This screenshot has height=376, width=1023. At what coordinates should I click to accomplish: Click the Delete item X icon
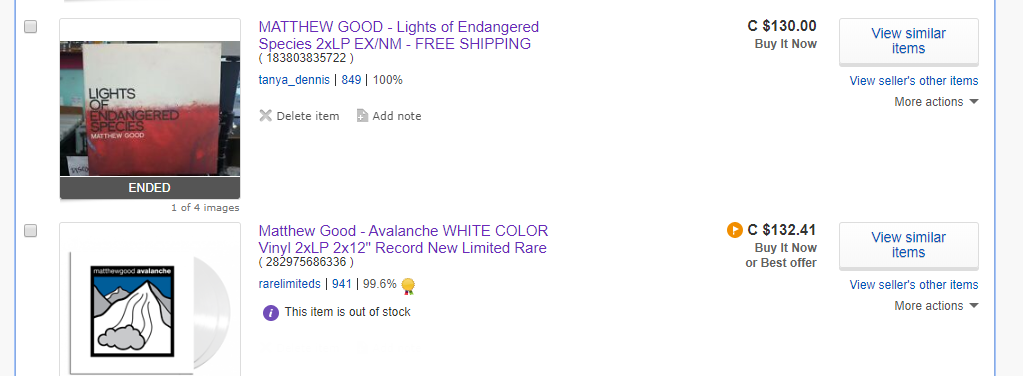click(x=265, y=116)
